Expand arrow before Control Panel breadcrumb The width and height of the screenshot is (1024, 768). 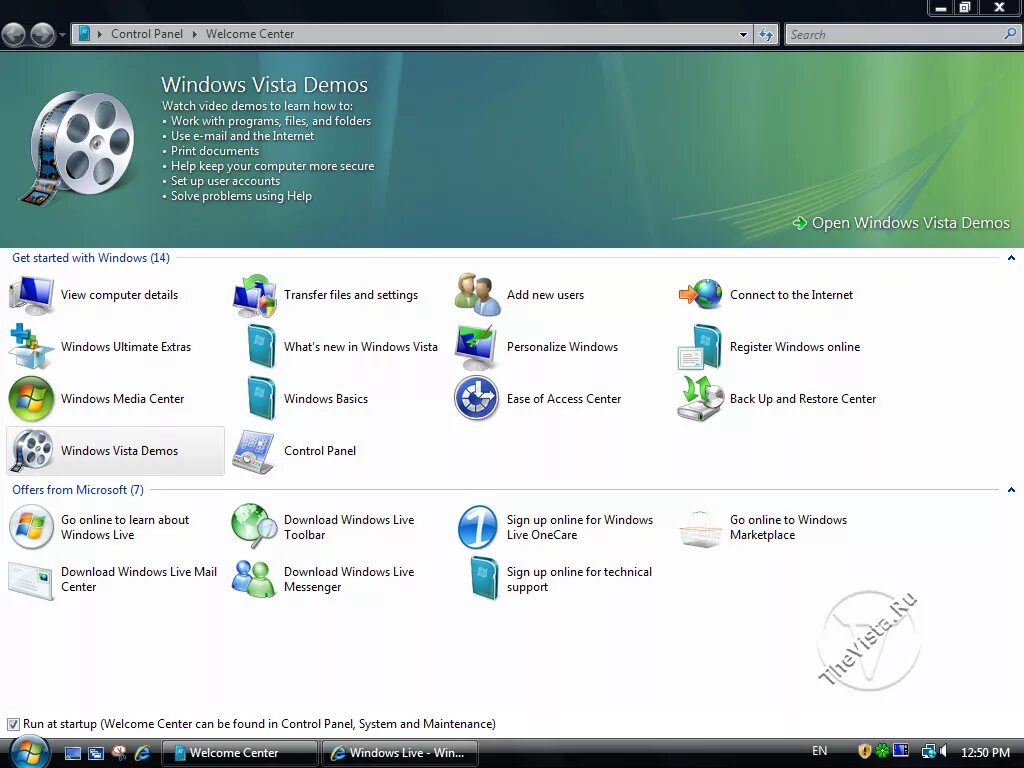[x=100, y=34]
